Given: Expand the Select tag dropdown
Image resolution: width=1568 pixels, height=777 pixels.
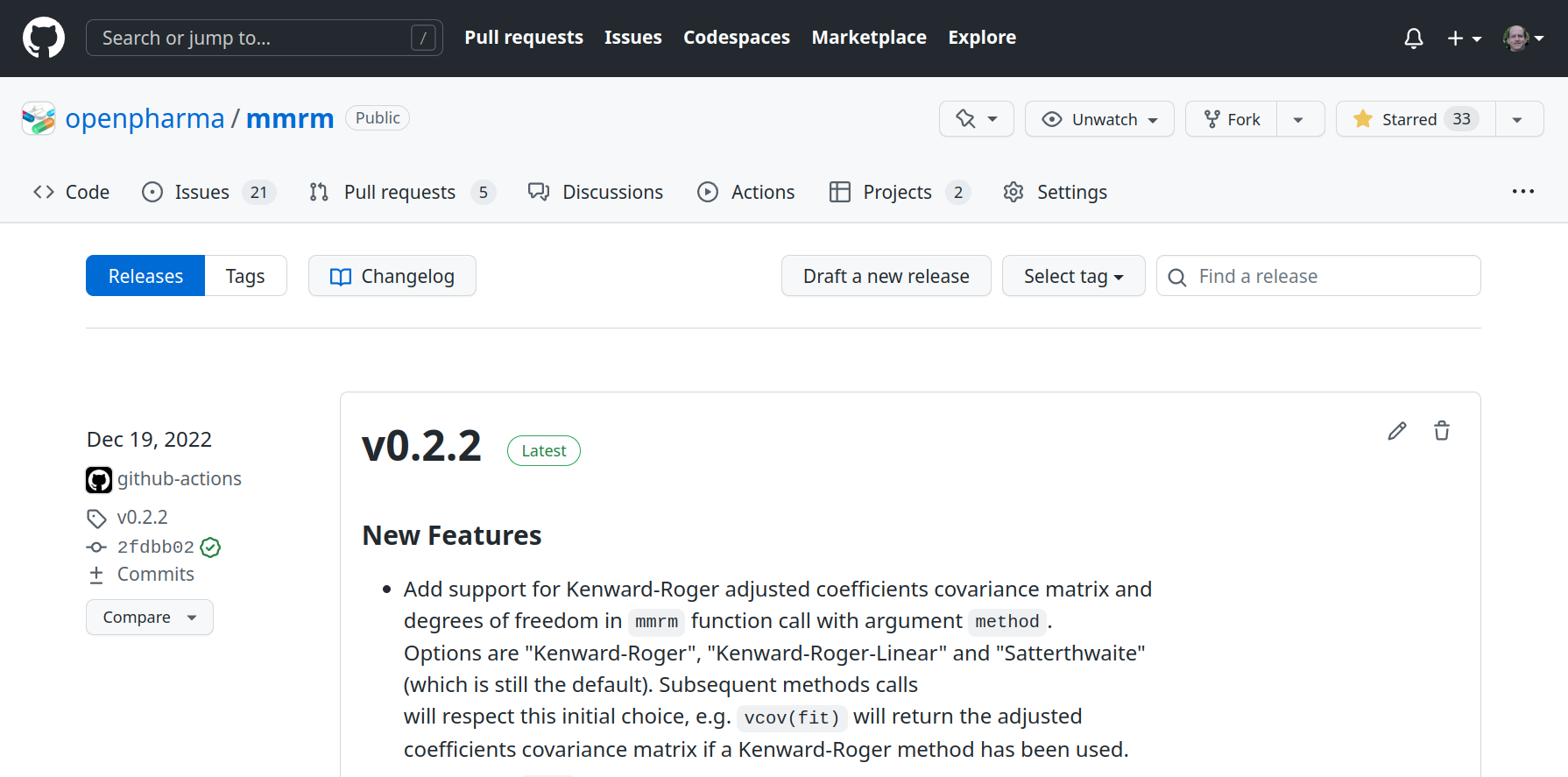Looking at the screenshot, I should 1073,276.
